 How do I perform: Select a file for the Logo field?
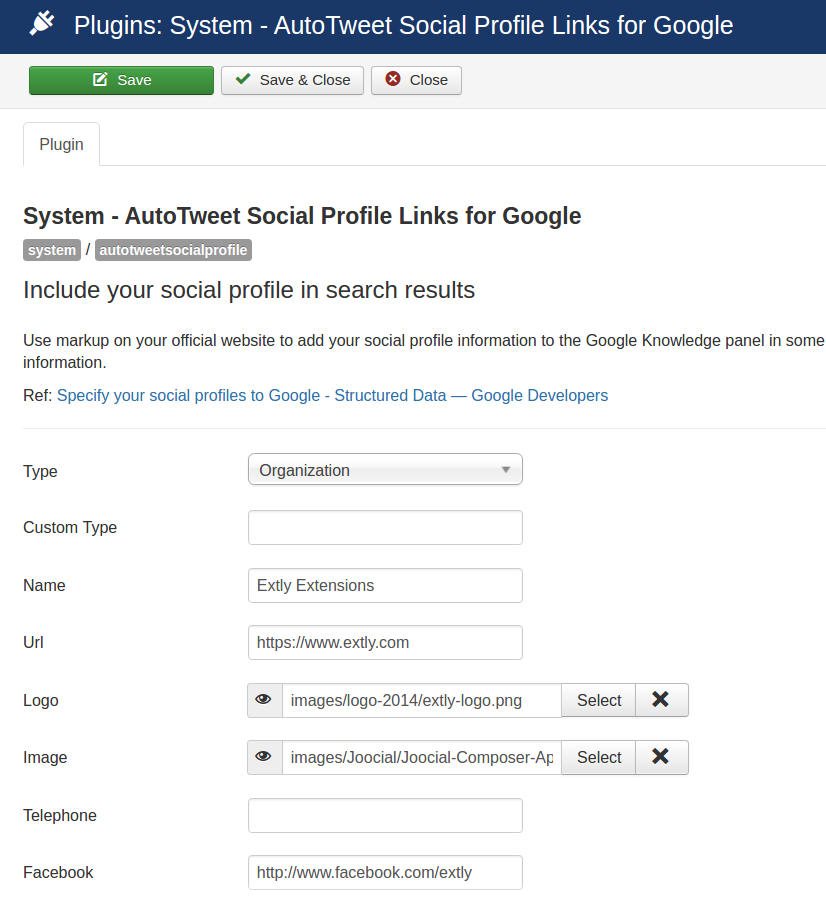point(599,700)
